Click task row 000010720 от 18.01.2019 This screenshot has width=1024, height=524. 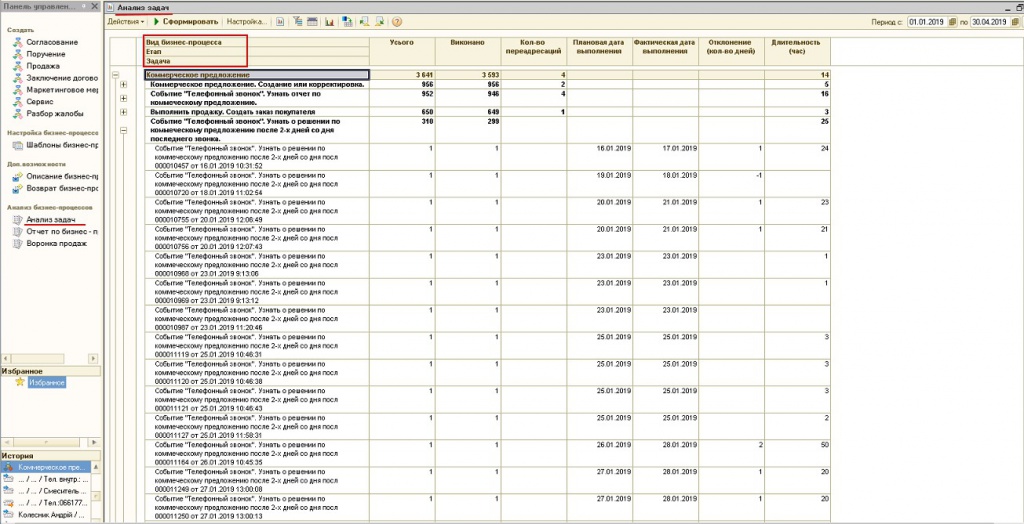tap(256, 184)
